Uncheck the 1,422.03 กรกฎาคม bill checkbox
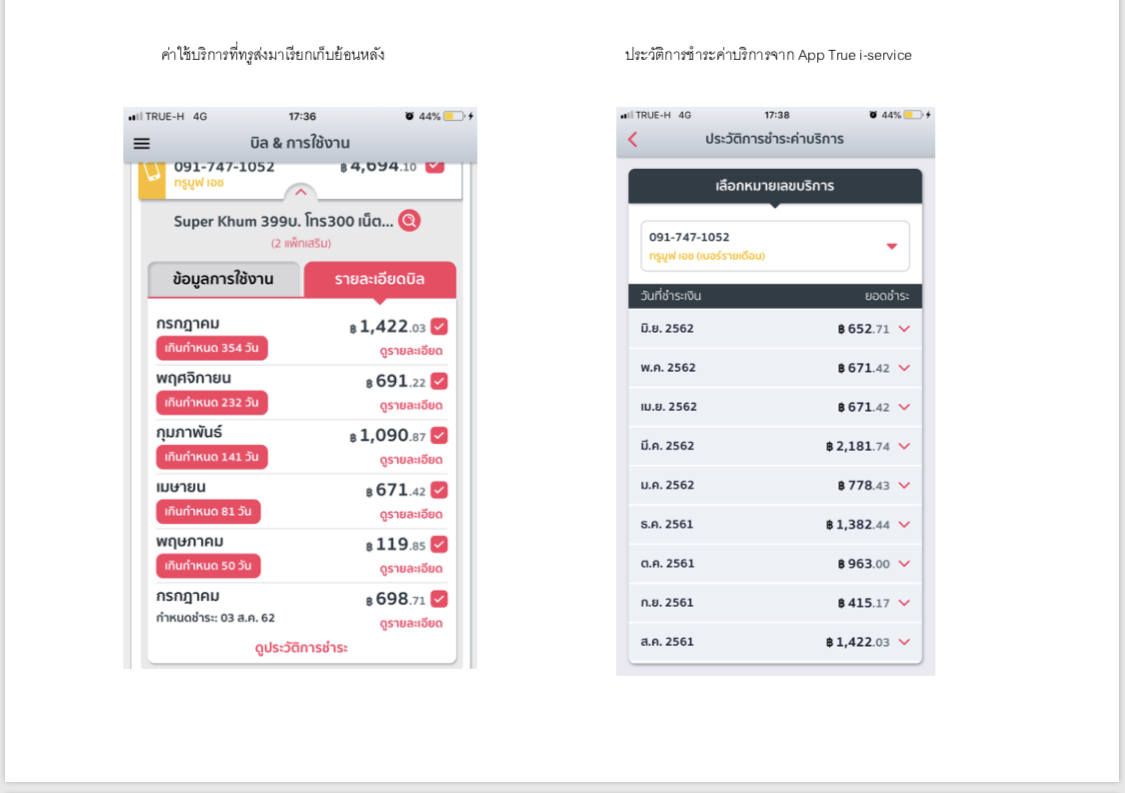 tap(439, 327)
